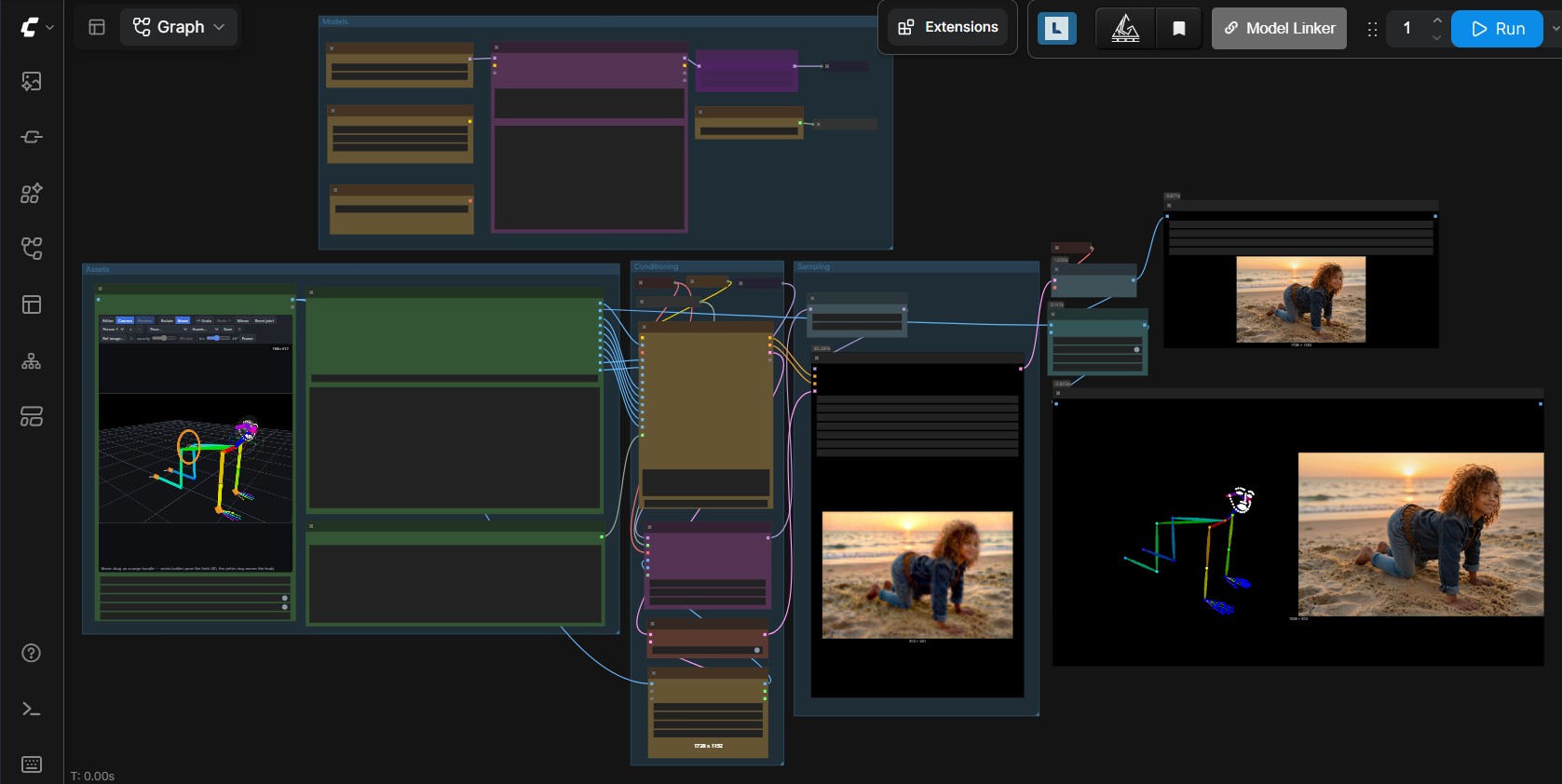Viewport: 1562px width, 784px height.
Task: Toggle the switch on the teal node
Action: [x=1136, y=350]
